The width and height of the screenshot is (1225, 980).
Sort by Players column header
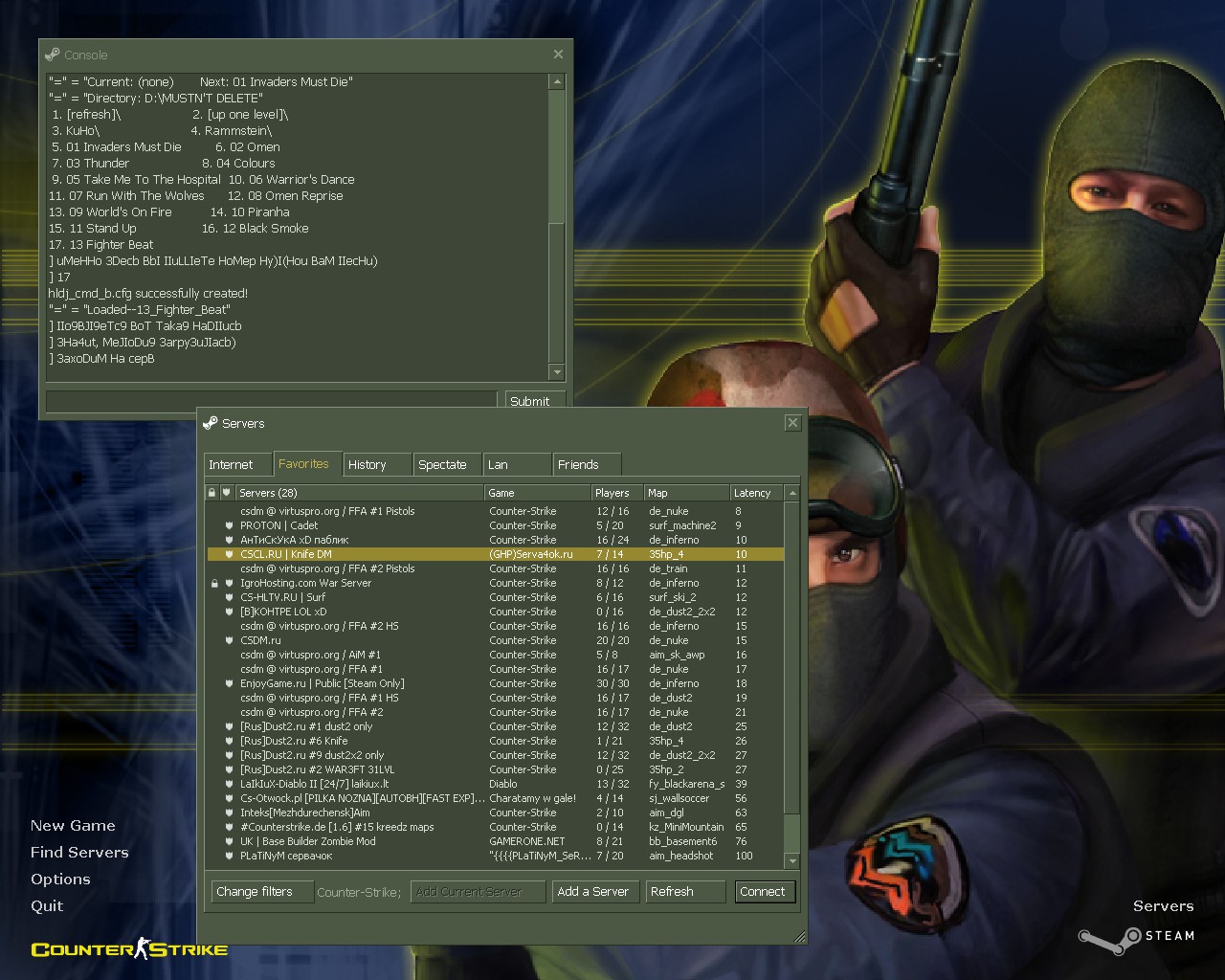tap(617, 493)
